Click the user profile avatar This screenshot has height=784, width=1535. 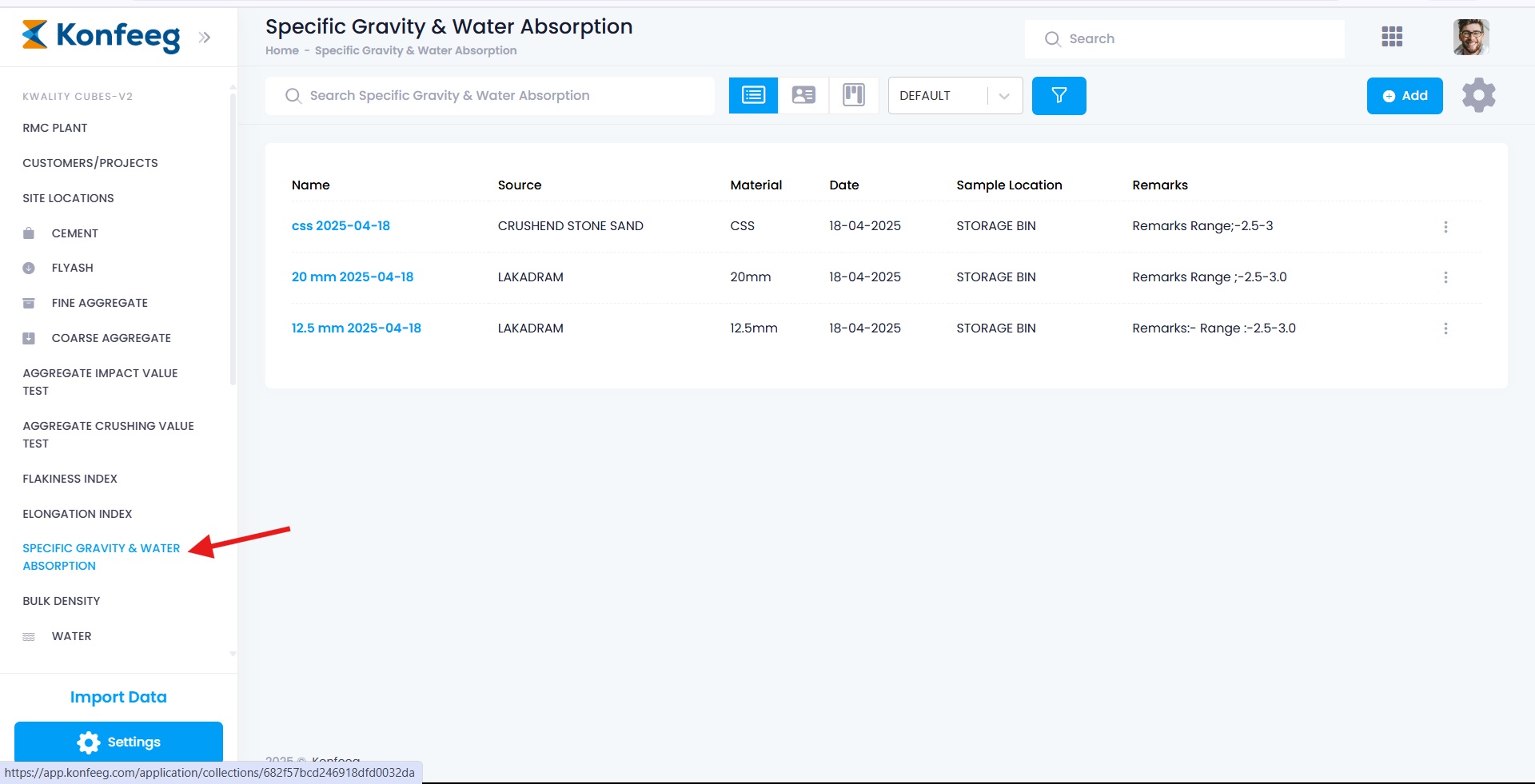1470,37
